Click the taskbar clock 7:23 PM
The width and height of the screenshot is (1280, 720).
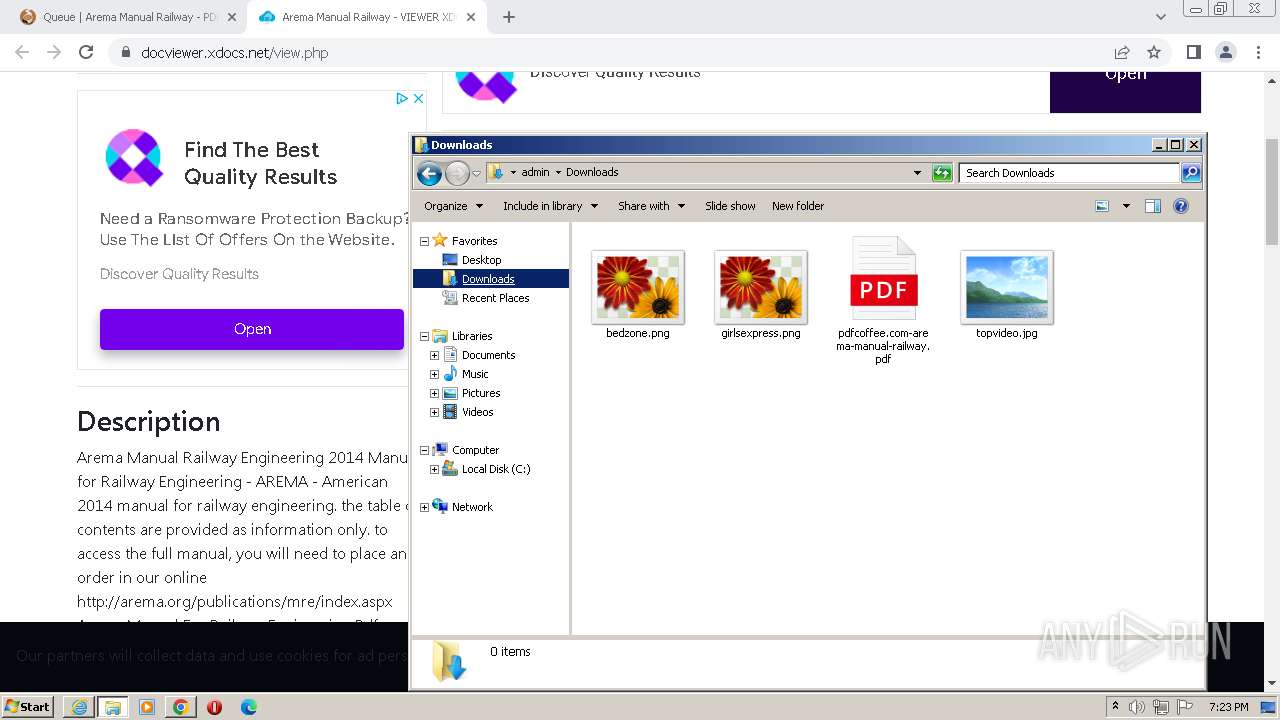pos(1228,707)
